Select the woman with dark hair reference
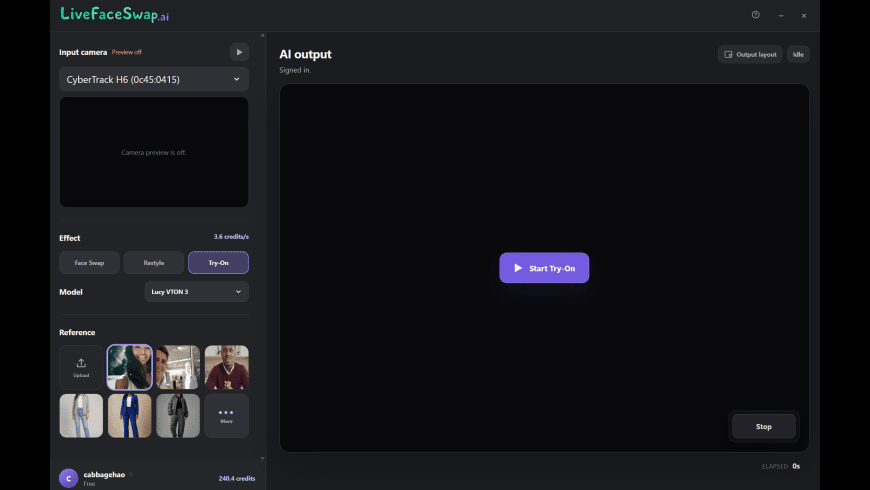 tap(130, 367)
